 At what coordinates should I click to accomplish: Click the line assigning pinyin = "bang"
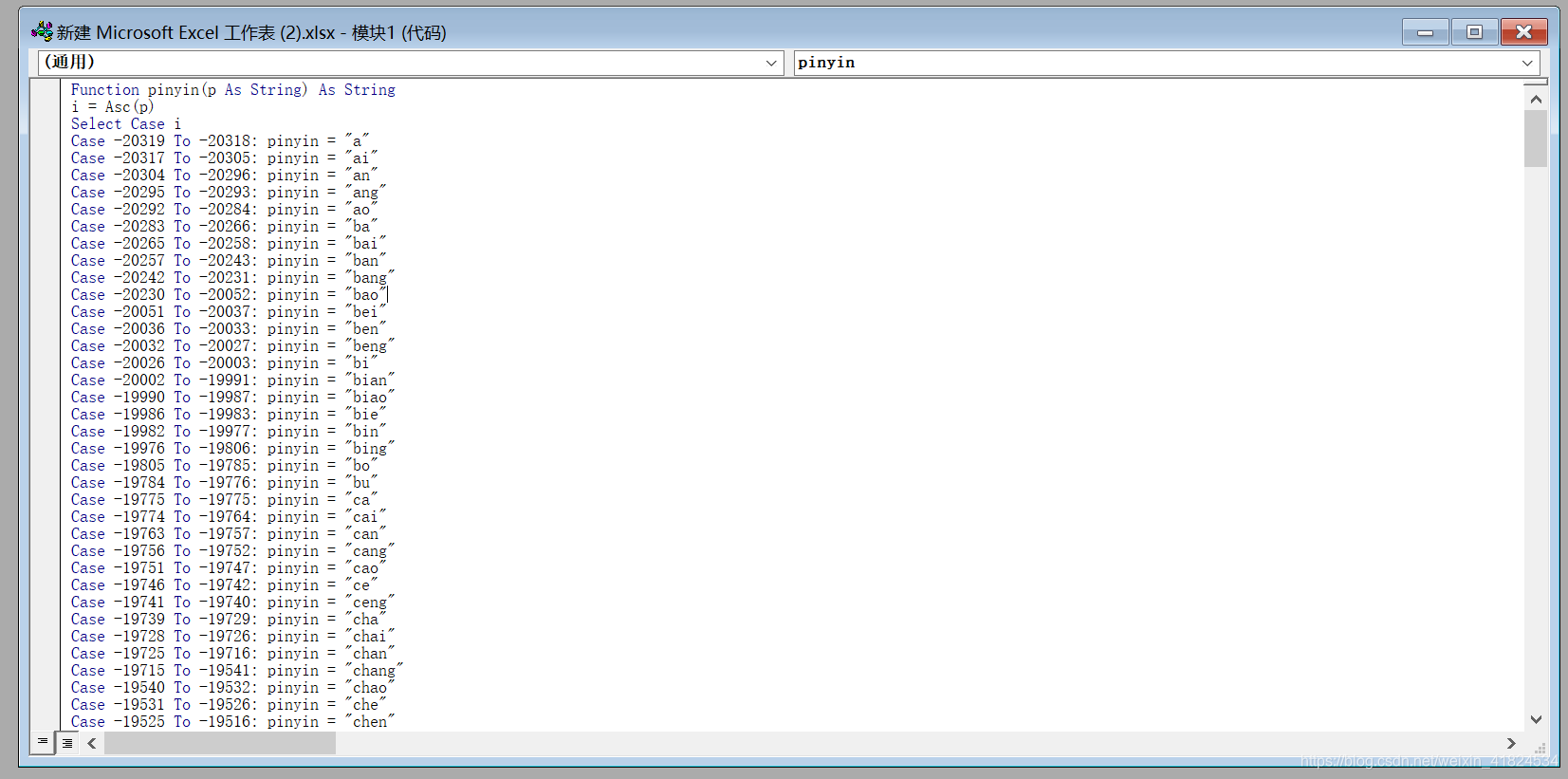[x=232, y=278]
